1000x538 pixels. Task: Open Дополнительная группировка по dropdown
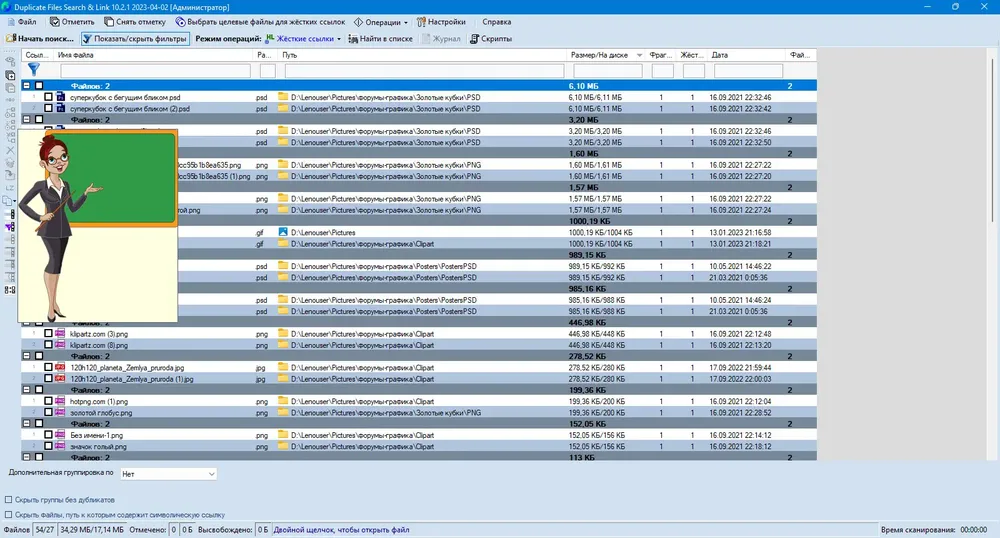click(168, 474)
